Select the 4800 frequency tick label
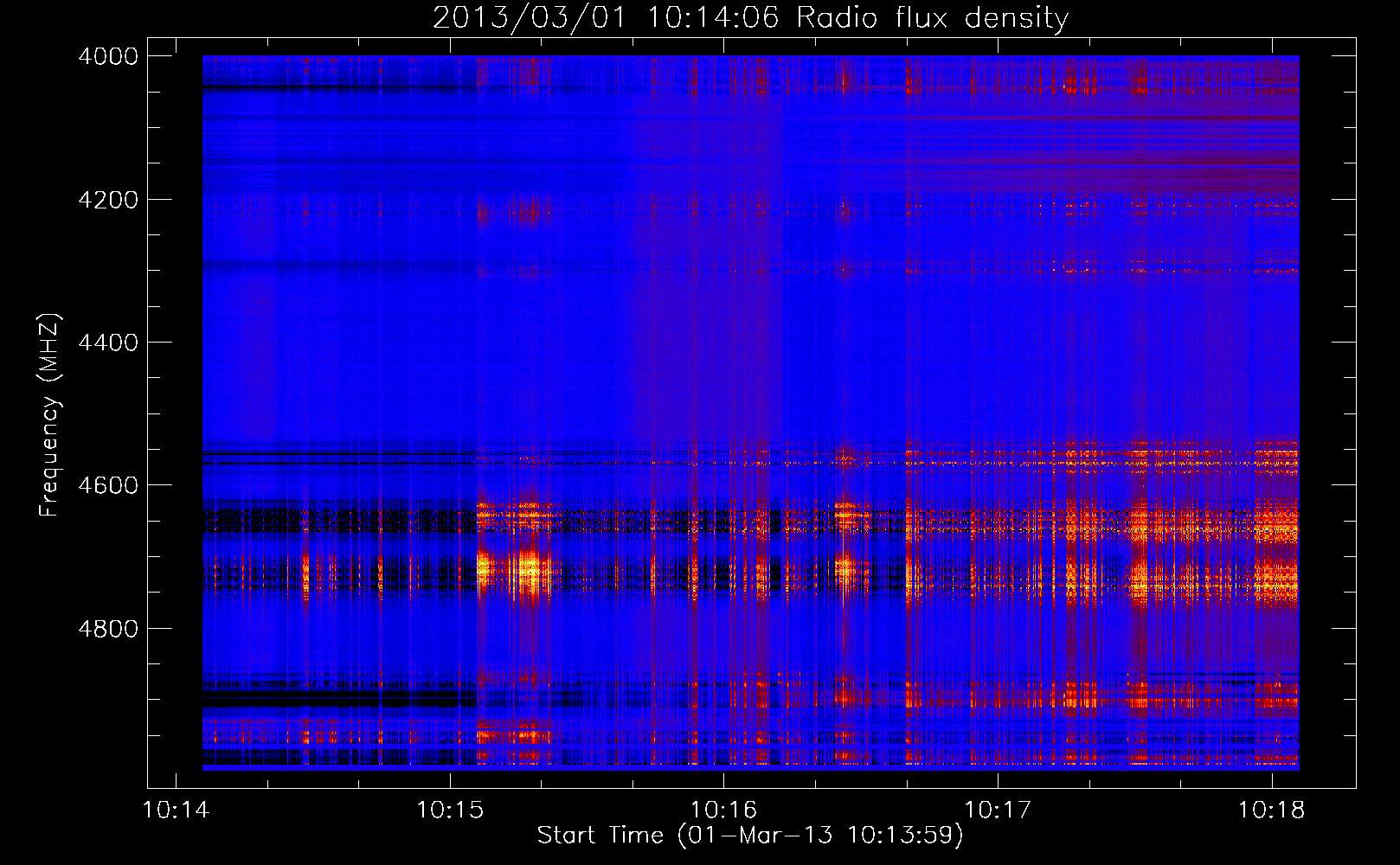Image resolution: width=1400 pixels, height=865 pixels. 108,629
